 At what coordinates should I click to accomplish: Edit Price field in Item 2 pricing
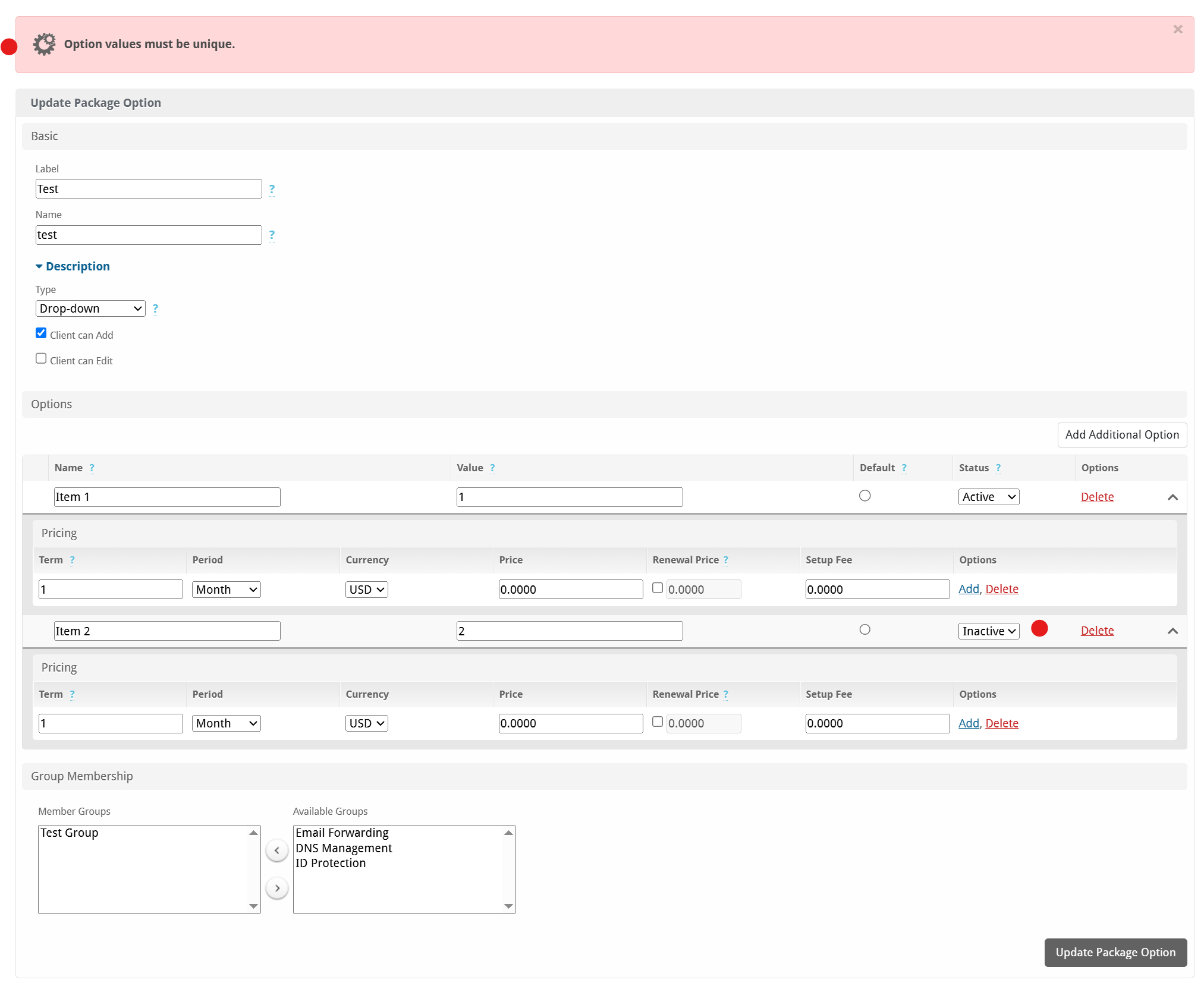[x=571, y=723]
